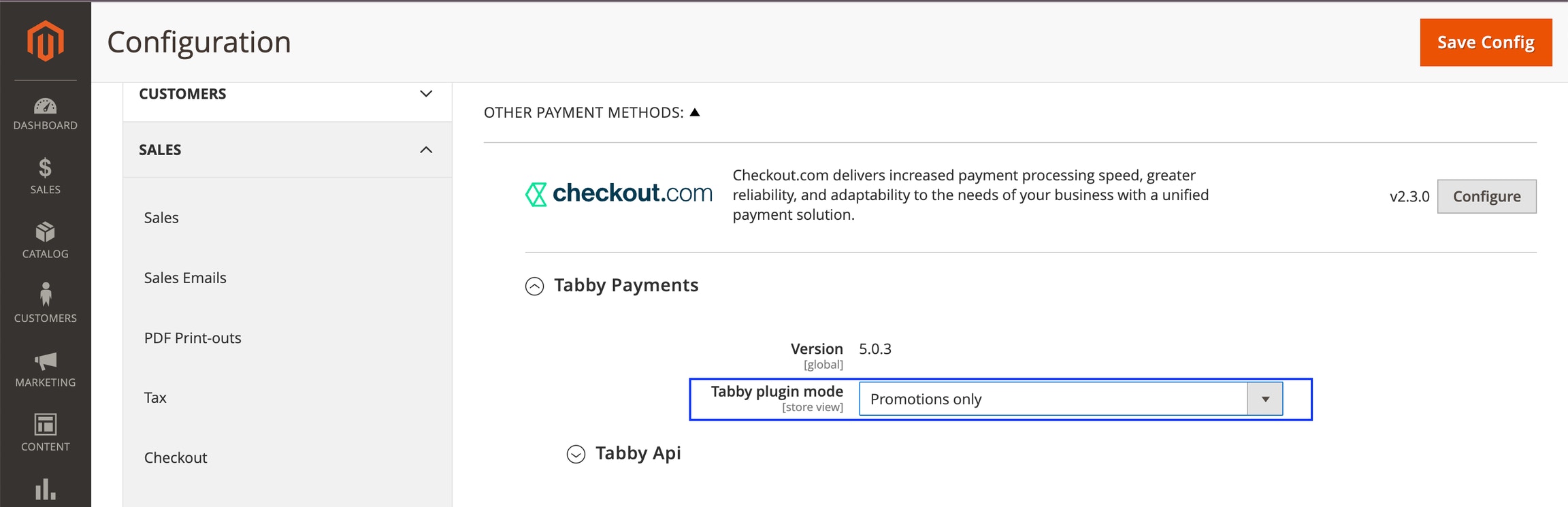Open the Reports bar chart icon
Image resolution: width=1568 pixels, height=507 pixels.
tap(45, 489)
